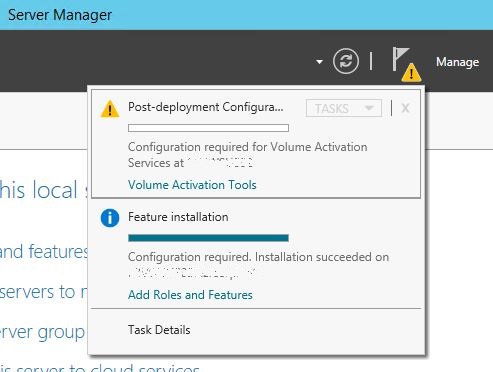Click the Refresh icon in Server Manager header

[346, 61]
